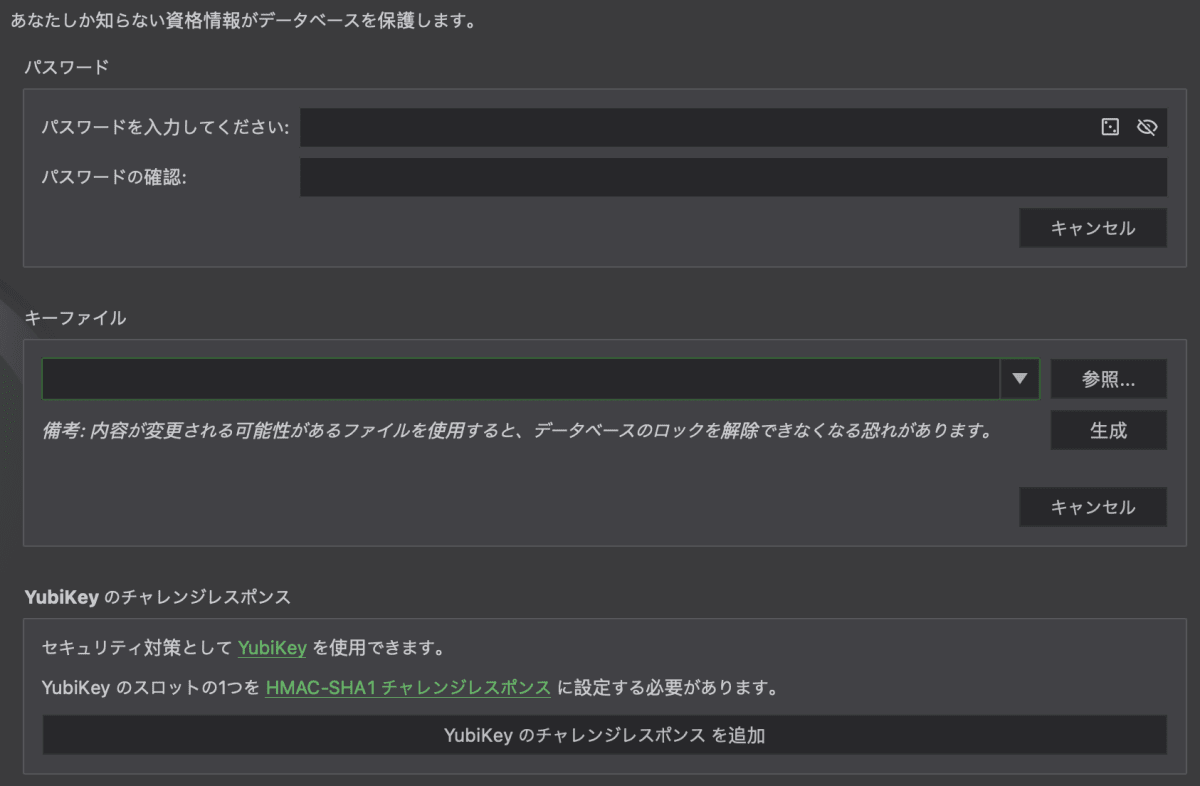Open the password generator dice icon

tap(1110, 127)
